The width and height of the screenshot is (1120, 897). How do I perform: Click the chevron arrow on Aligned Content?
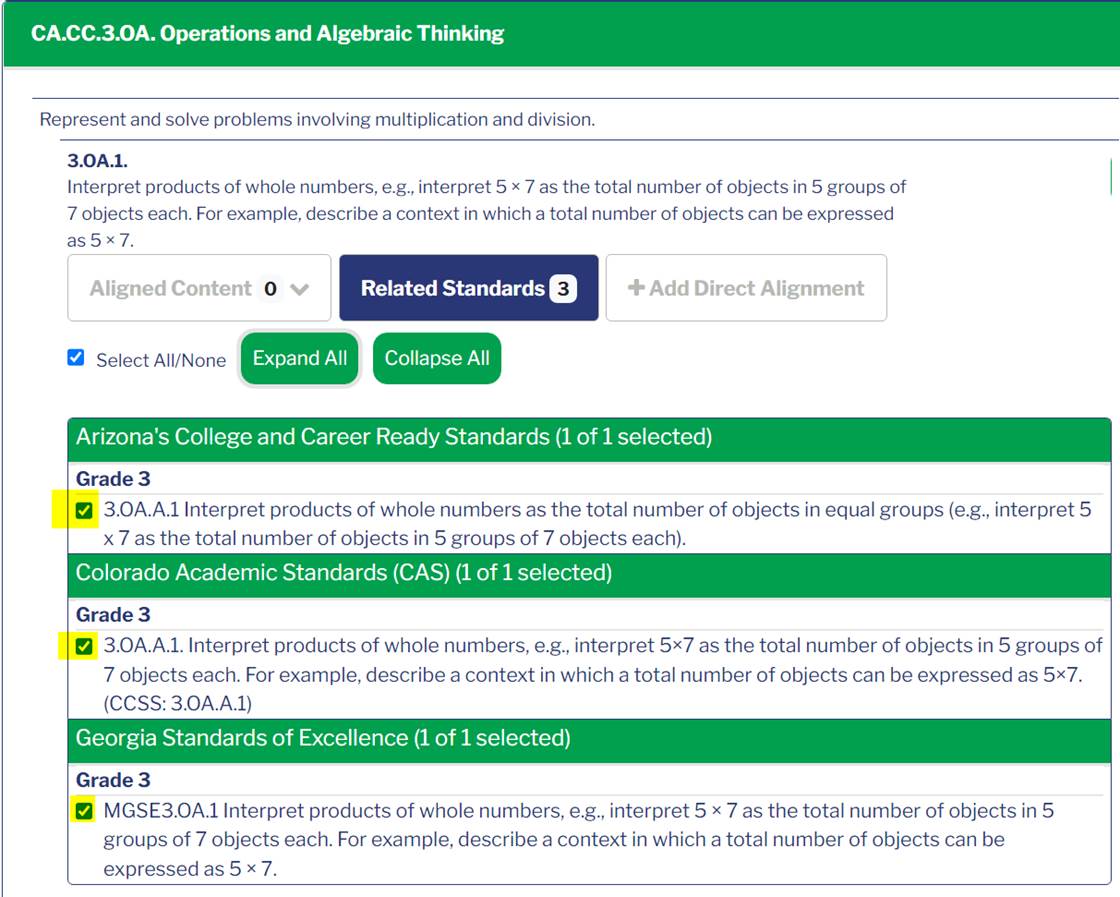point(300,289)
